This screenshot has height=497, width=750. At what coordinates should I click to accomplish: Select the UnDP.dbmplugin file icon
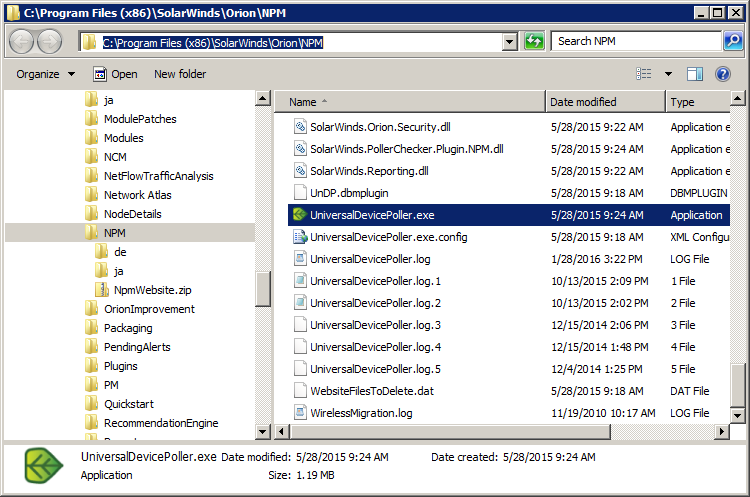pyautogui.click(x=300, y=193)
